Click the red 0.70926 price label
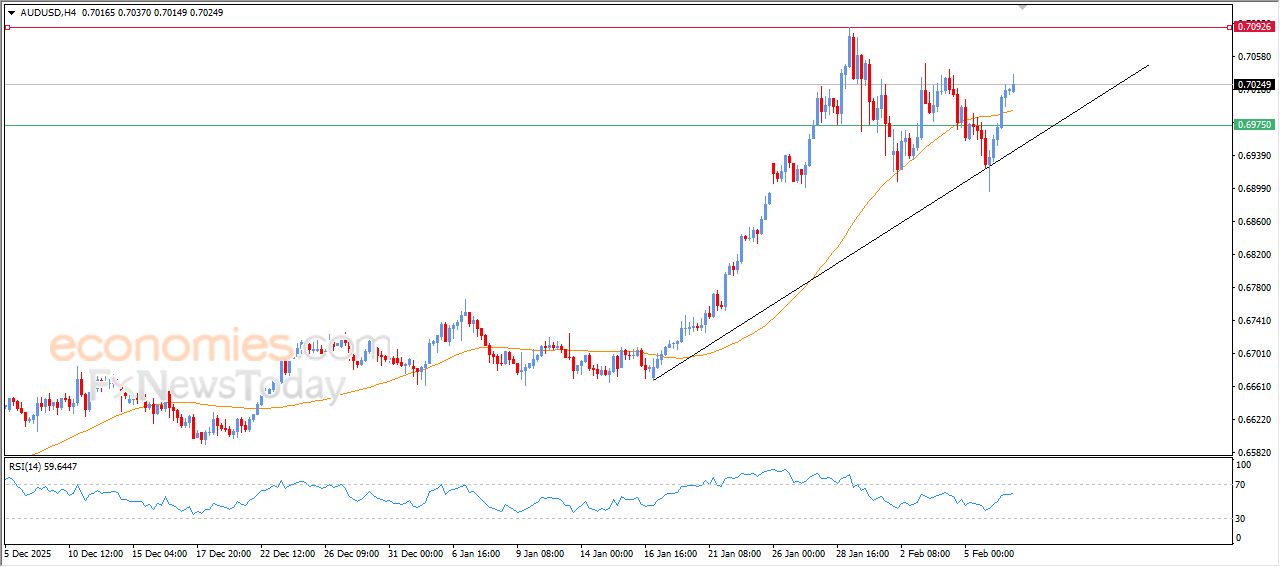This screenshot has height=567, width=1280. coord(1254,27)
